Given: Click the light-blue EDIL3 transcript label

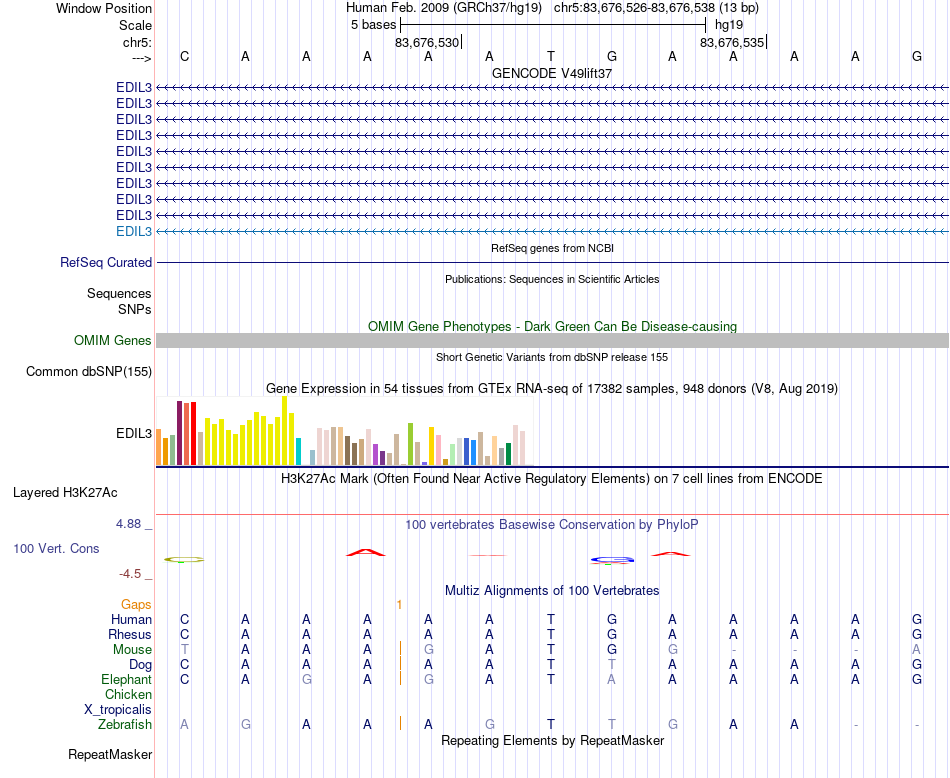Looking at the screenshot, I should tap(134, 231).
